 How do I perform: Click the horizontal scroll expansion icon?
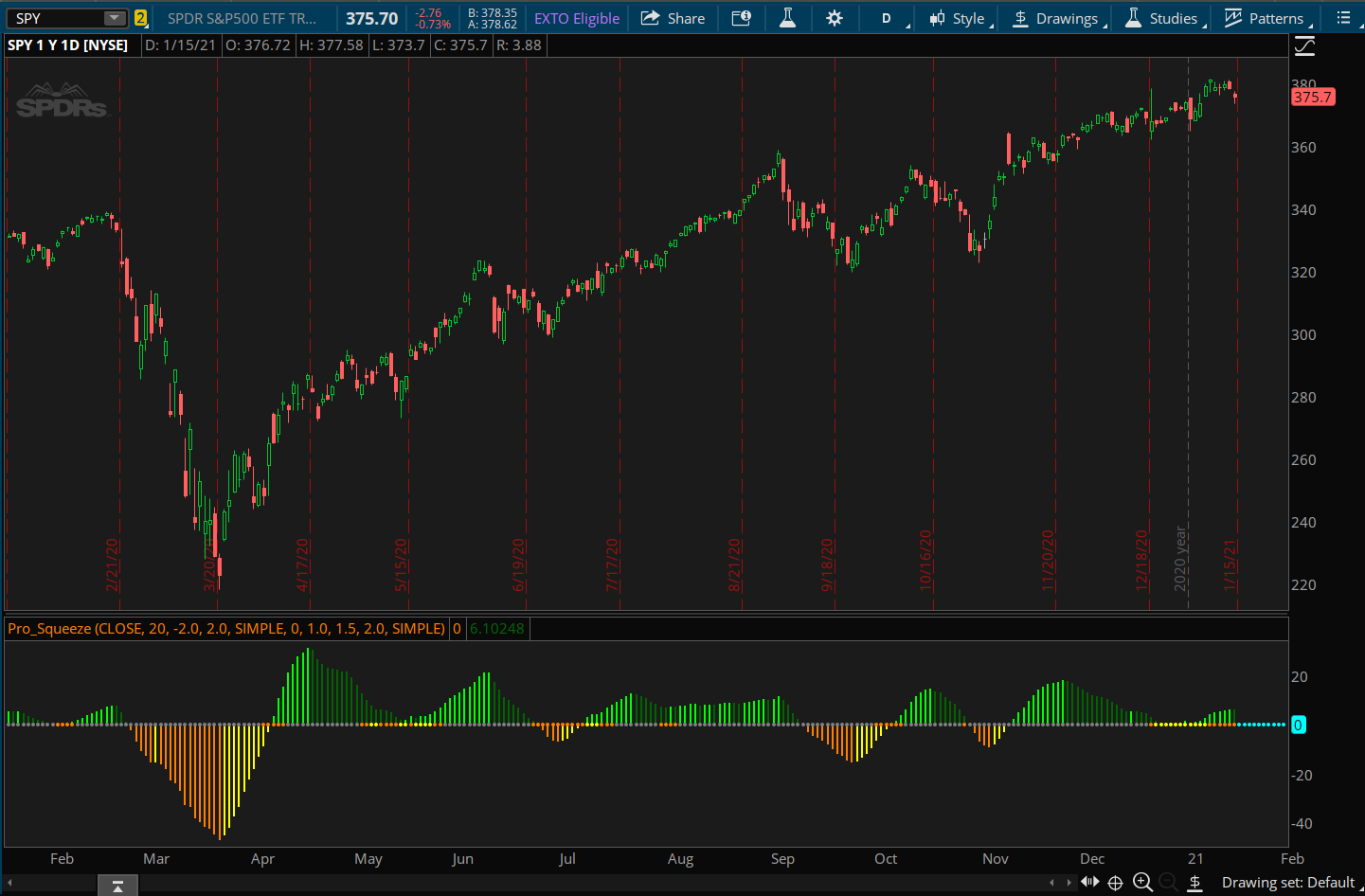(1090, 883)
